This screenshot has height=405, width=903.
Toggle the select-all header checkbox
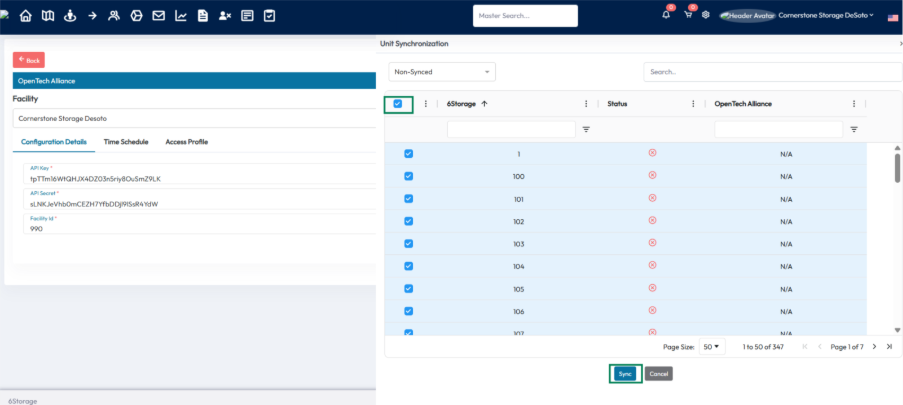[x=398, y=104]
